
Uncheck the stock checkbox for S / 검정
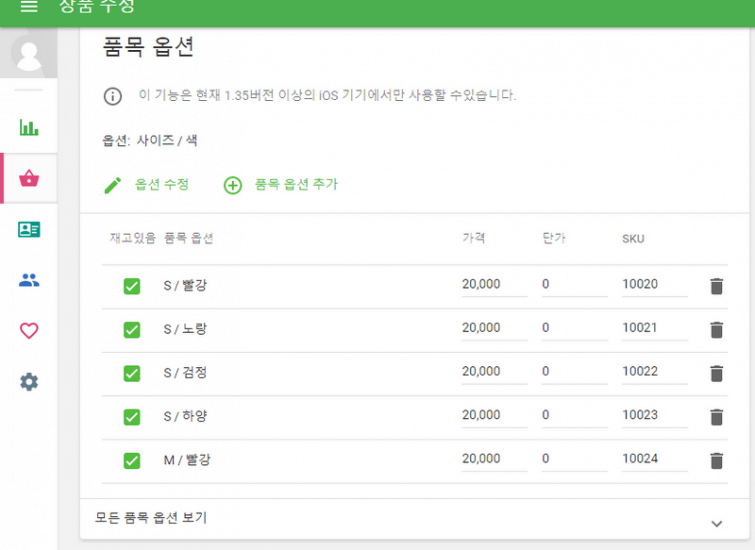coord(131,373)
